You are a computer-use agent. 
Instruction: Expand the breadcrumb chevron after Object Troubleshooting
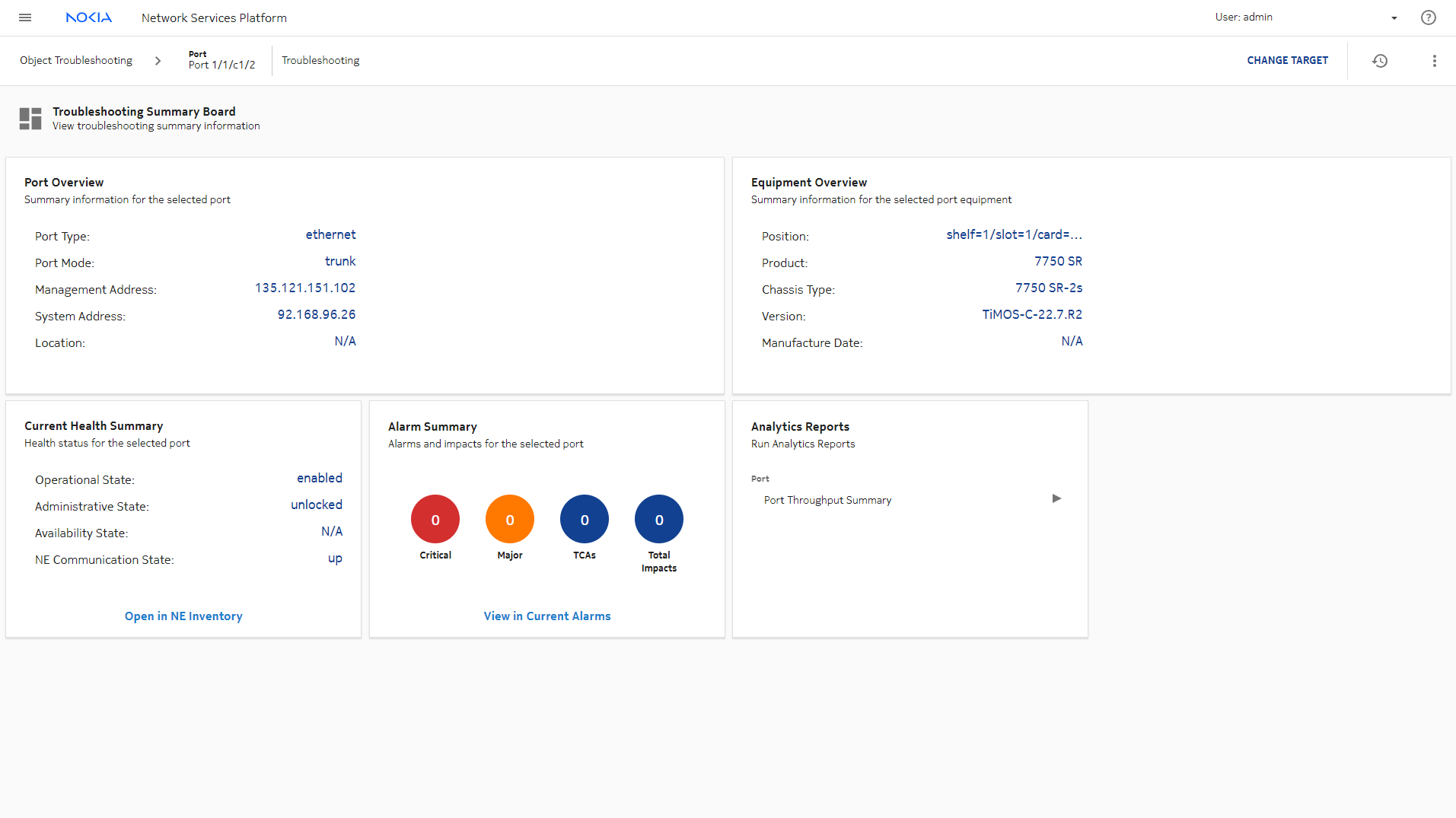pos(158,61)
